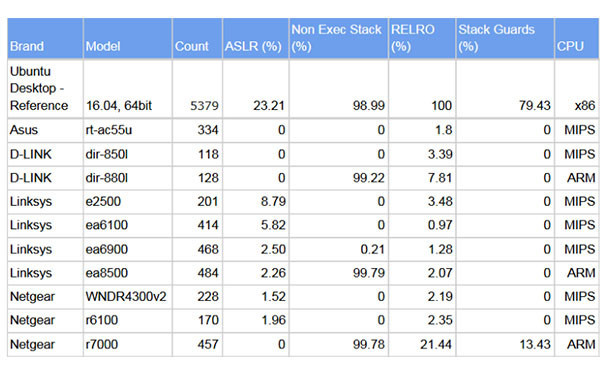Click the Brand column header
The height and width of the screenshot is (375, 600).
[x=45, y=38]
